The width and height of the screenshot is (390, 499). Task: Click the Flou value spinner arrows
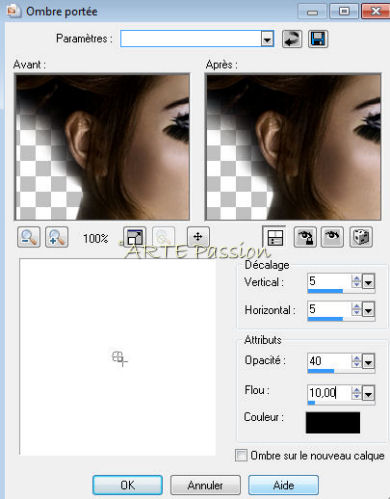(x=356, y=393)
